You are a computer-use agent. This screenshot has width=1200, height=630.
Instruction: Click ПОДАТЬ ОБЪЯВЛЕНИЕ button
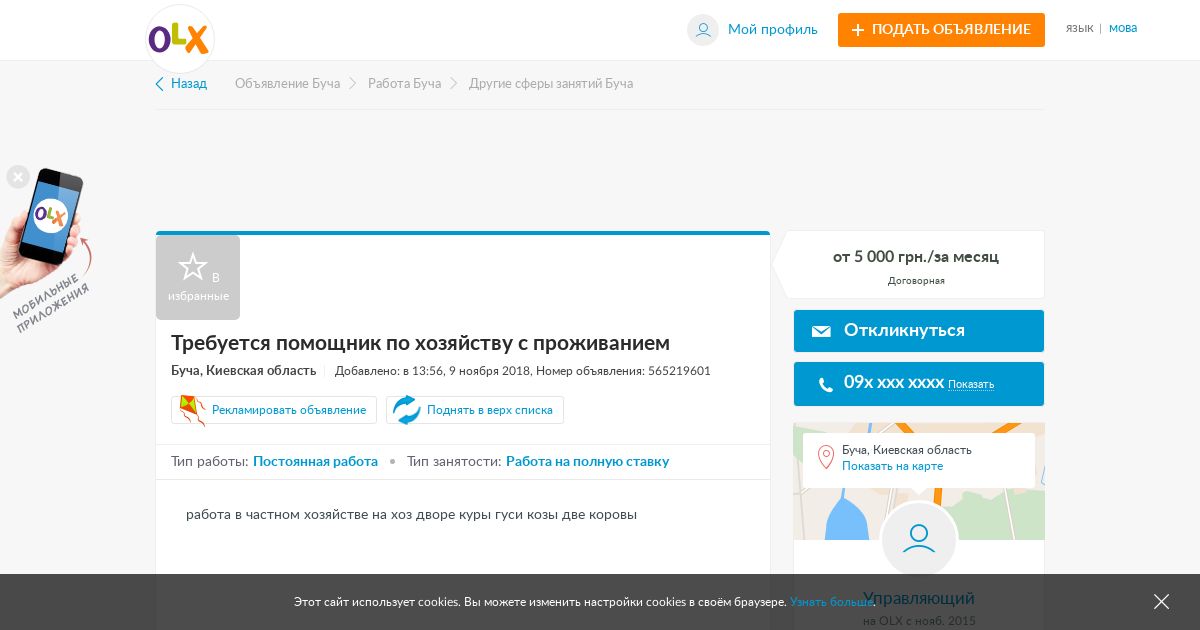pyautogui.click(x=941, y=30)
